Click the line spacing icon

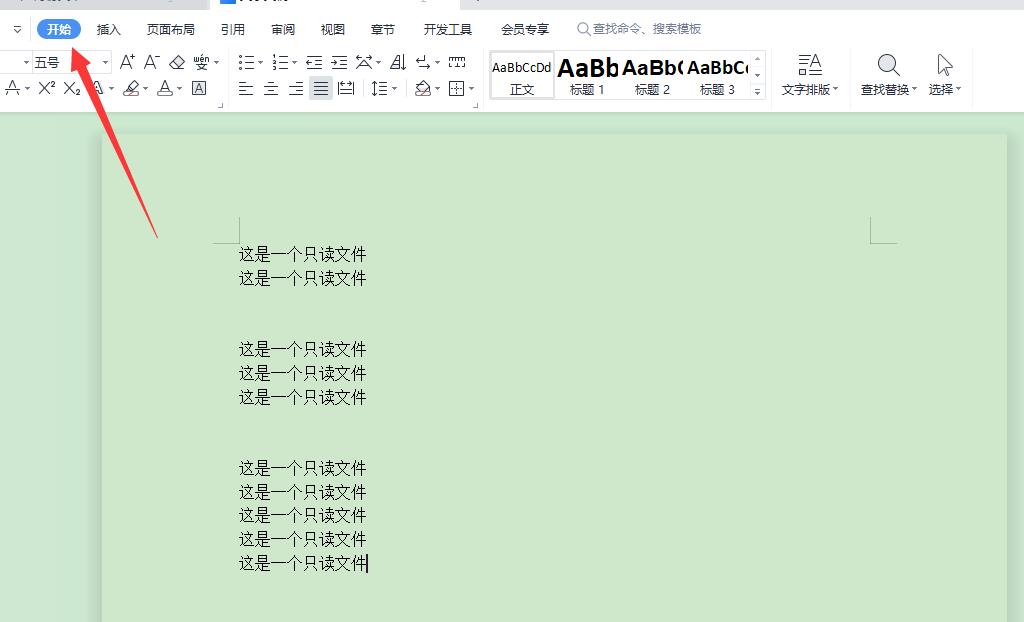click(379, 88)
